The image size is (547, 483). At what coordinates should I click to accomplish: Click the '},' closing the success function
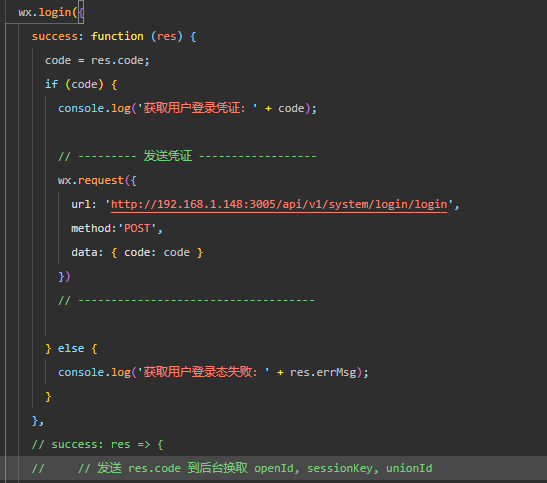coord(38,421)
